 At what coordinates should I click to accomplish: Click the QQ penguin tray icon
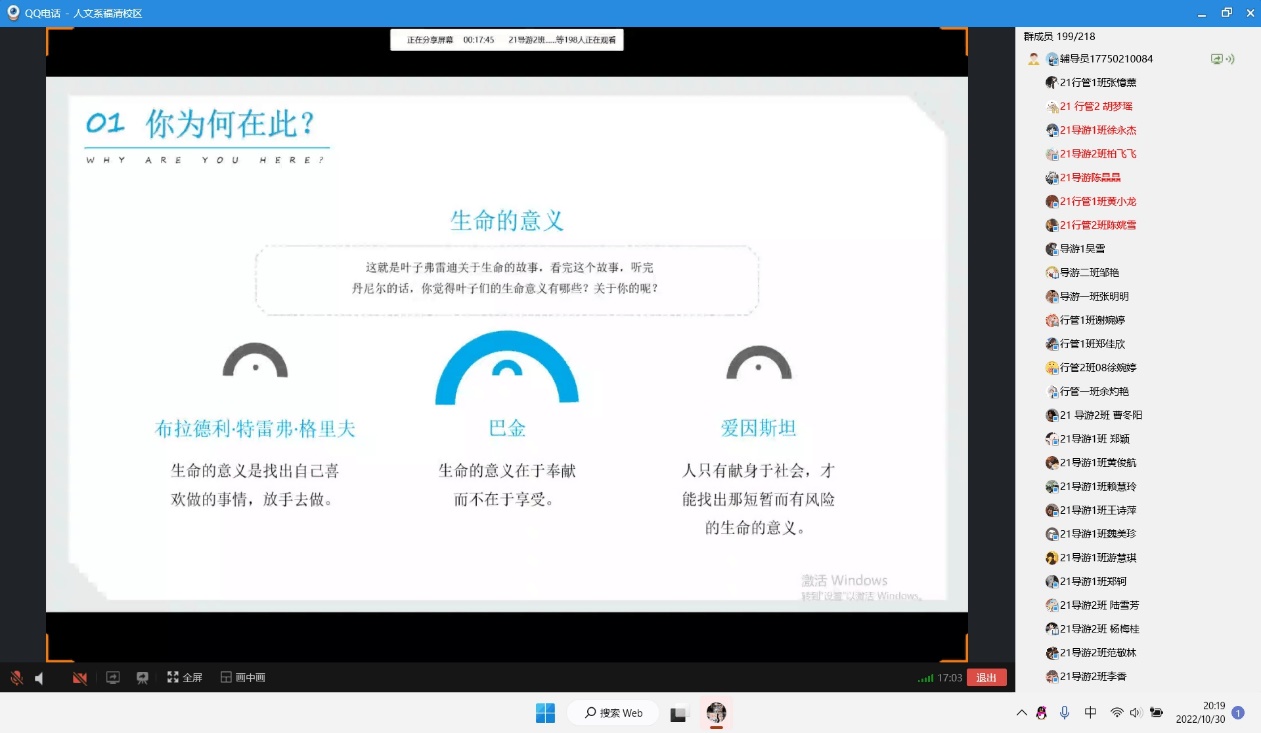tap(1042, 713)
